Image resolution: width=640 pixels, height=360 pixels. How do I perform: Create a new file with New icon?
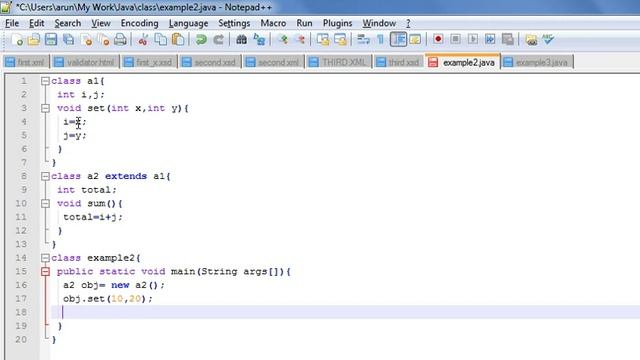(x=17, y=40)
